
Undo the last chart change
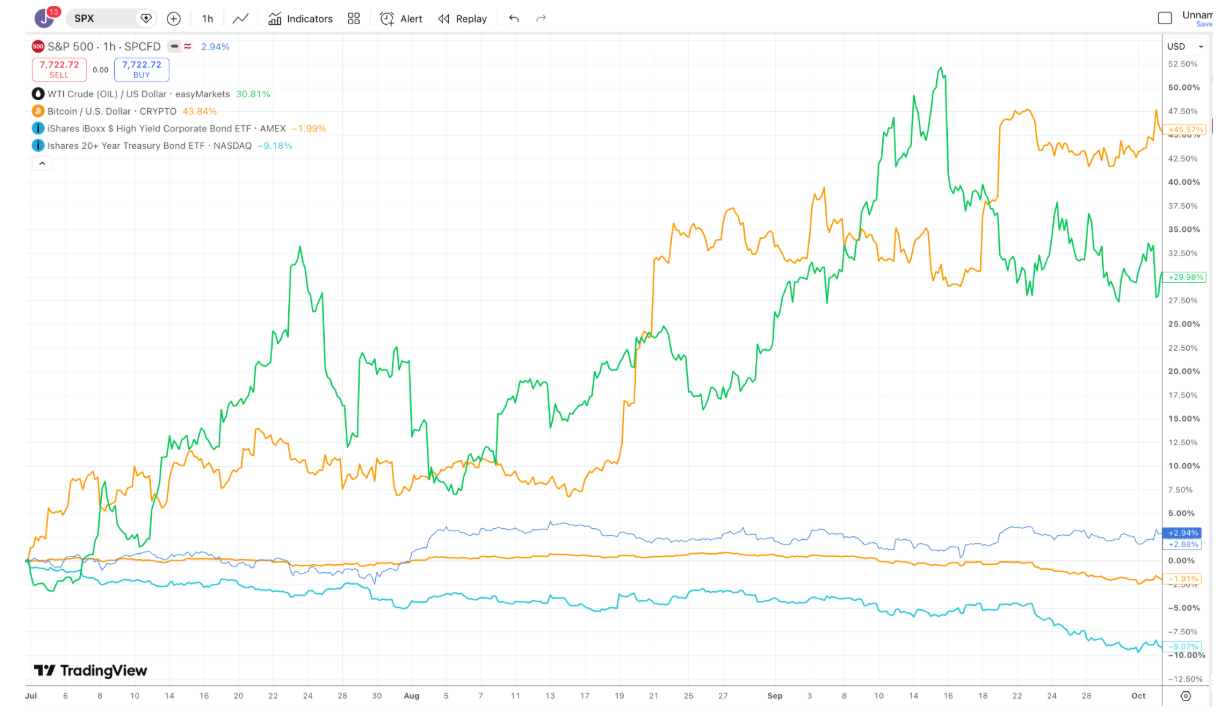pos(514,18)
